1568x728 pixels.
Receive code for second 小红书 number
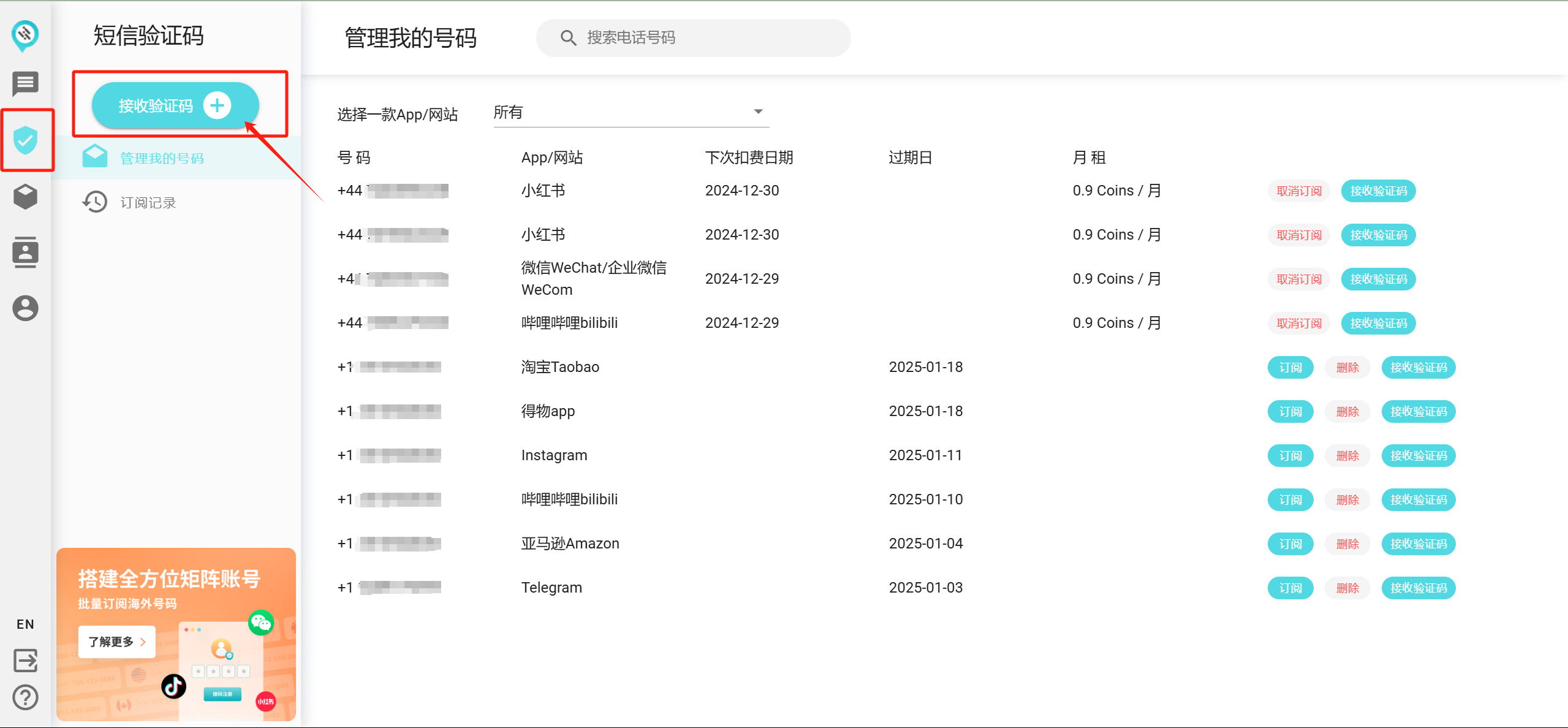[x=1379, y=235]
